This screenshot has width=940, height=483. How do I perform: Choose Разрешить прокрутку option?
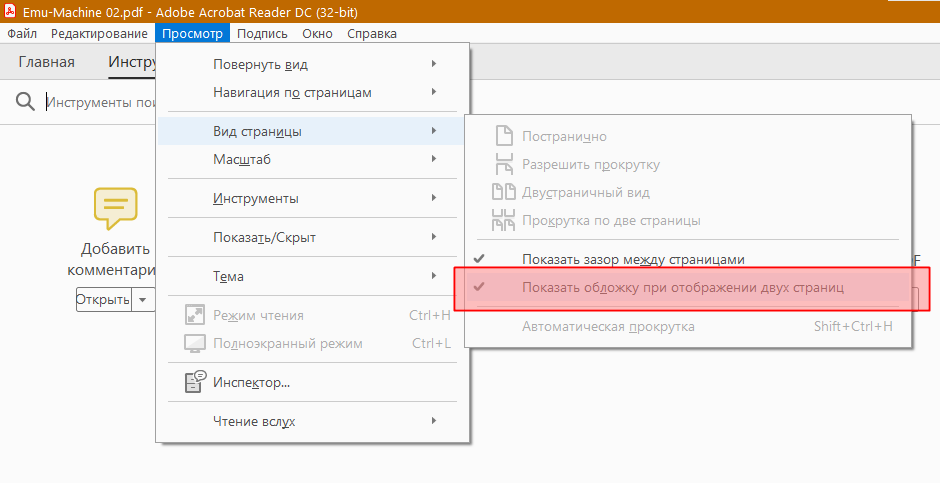click(688, 164)
